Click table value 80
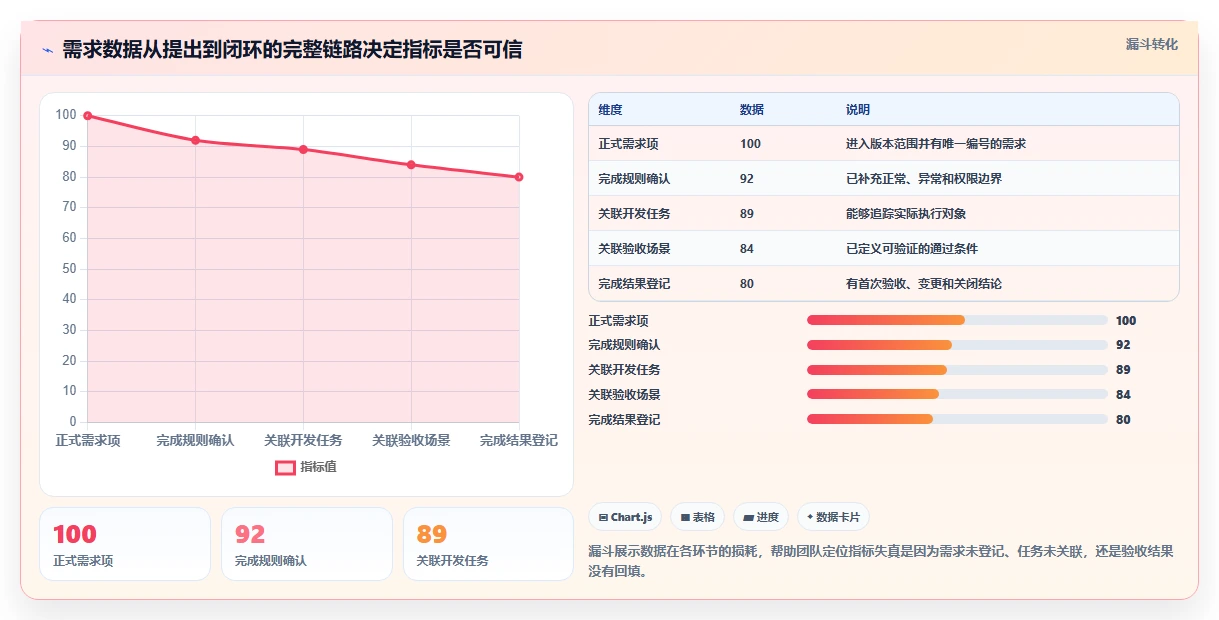Screen dimensions: 1219x620 [x=747, y=284]
